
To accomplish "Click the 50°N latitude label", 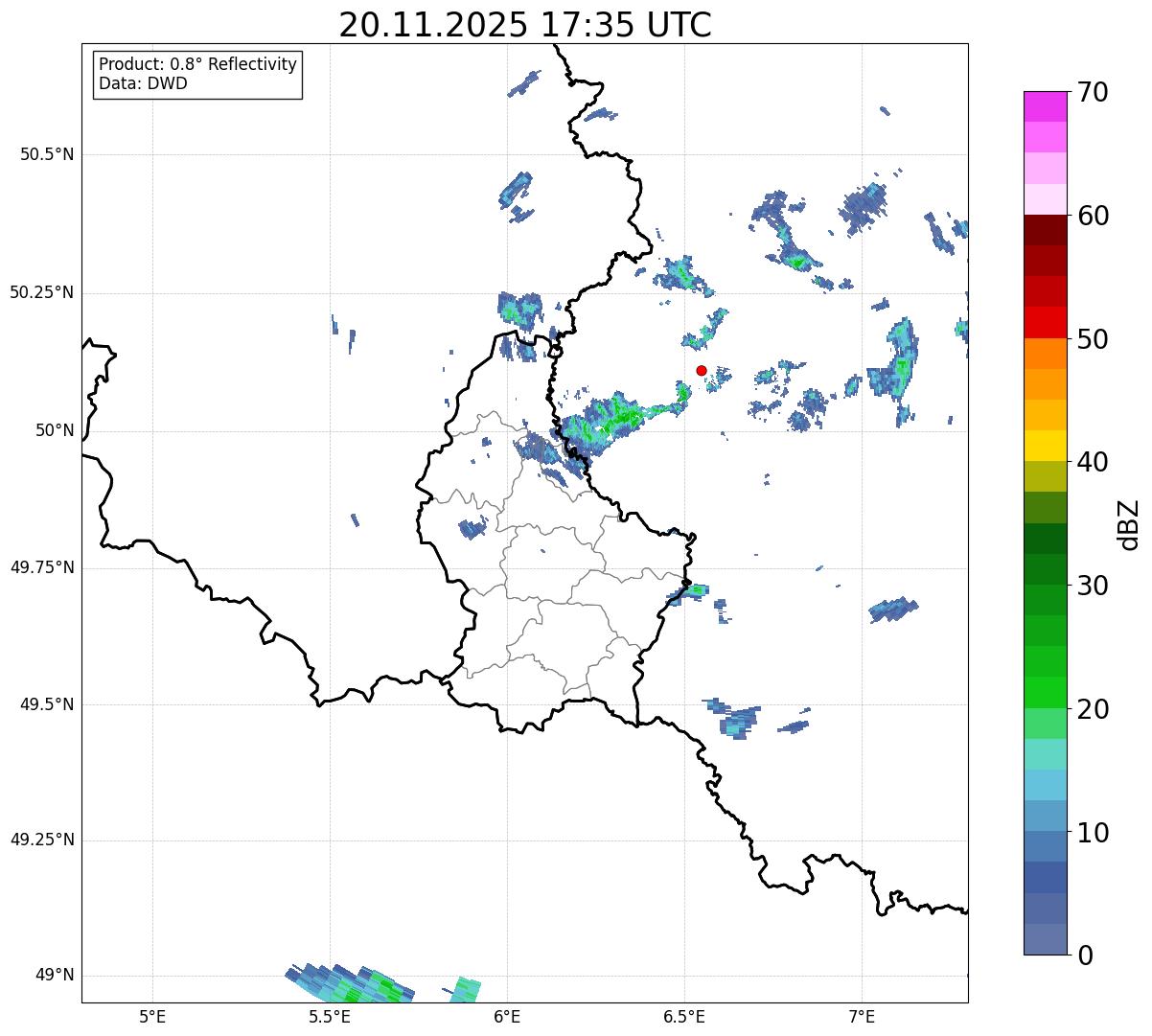I will pos(55,430).
